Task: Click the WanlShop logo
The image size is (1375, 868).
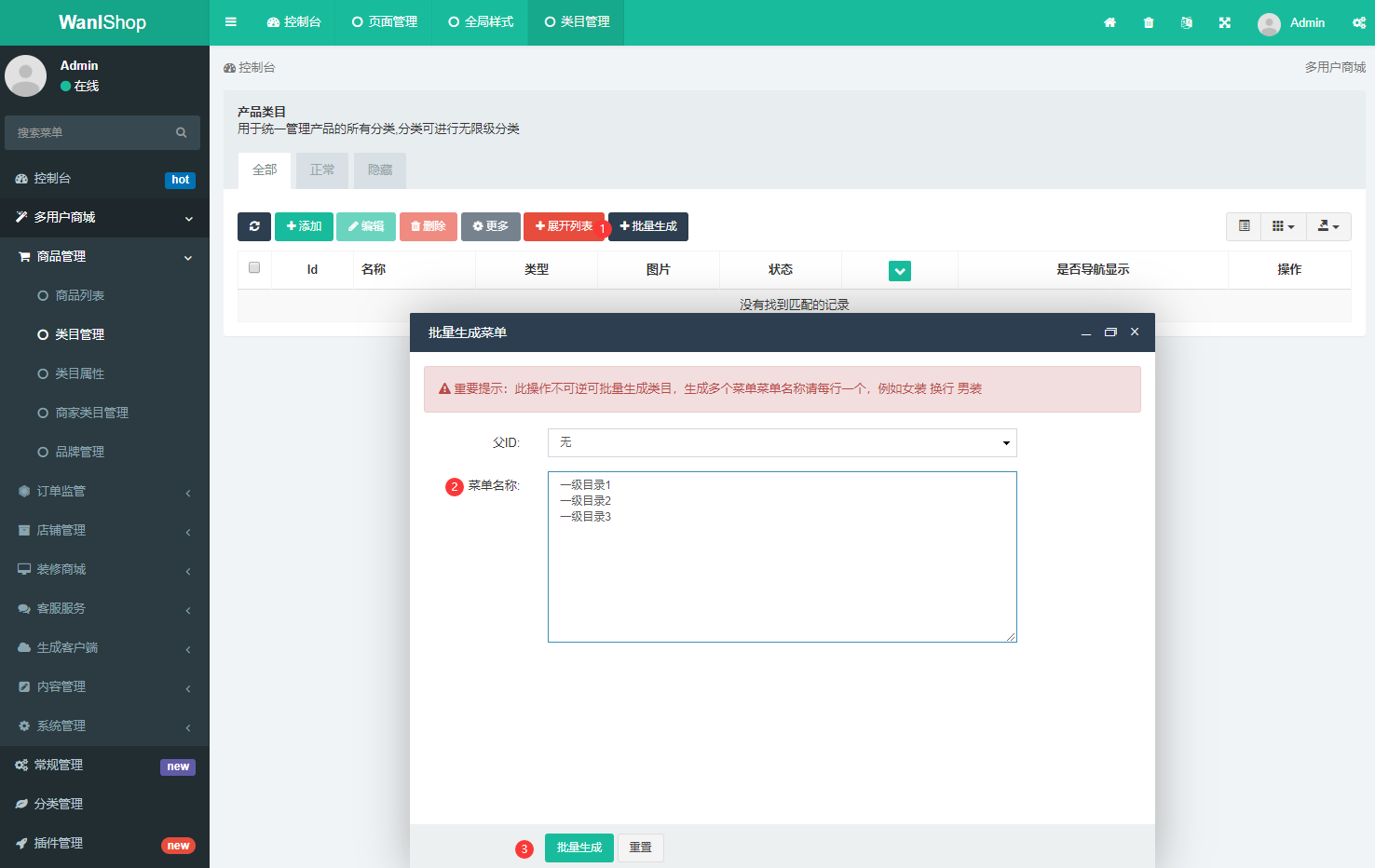Action: point(102,22)
